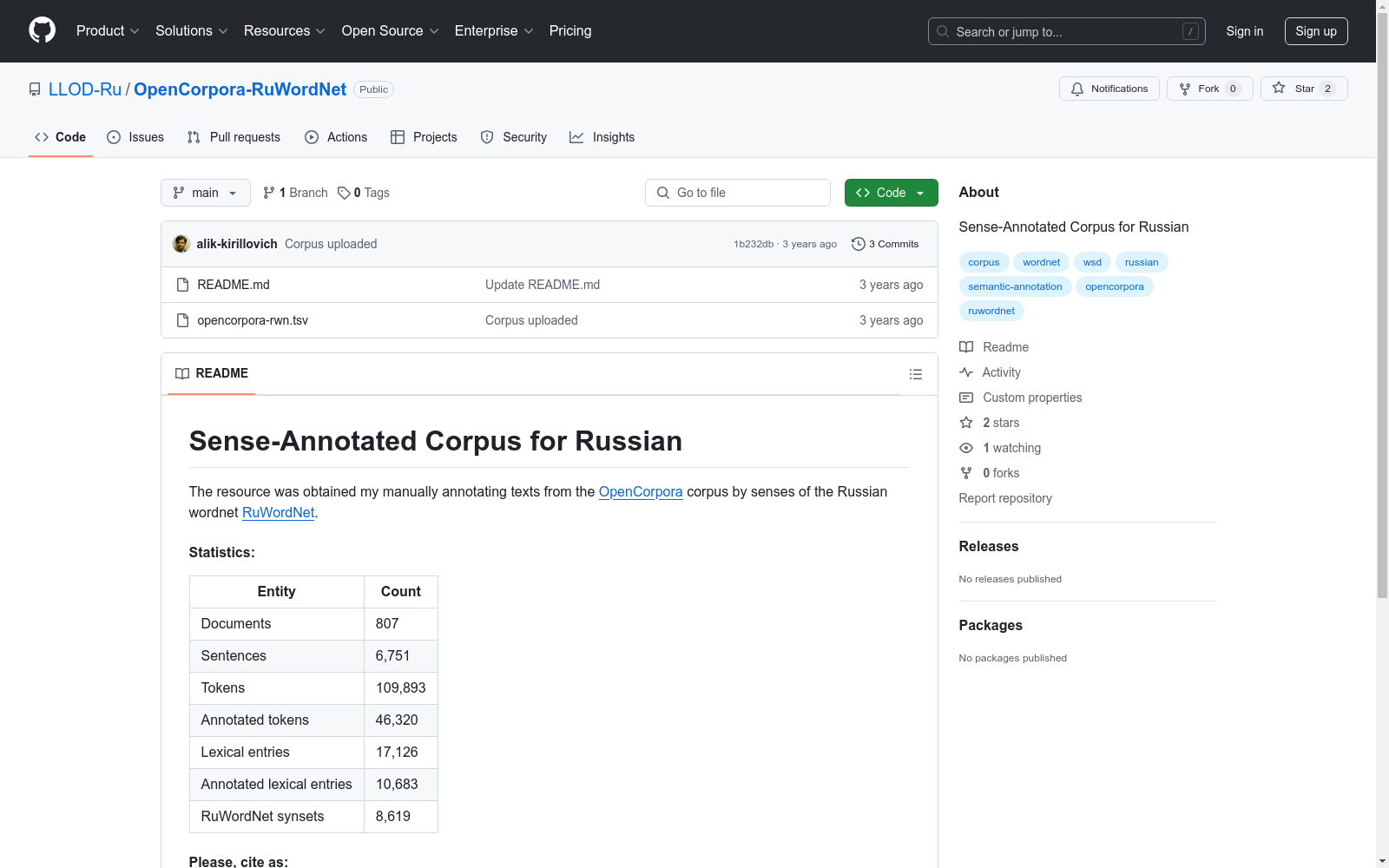View the 3 Commits history
Viewport: 1389px width, 868px height.
click(x=885, y=244)
